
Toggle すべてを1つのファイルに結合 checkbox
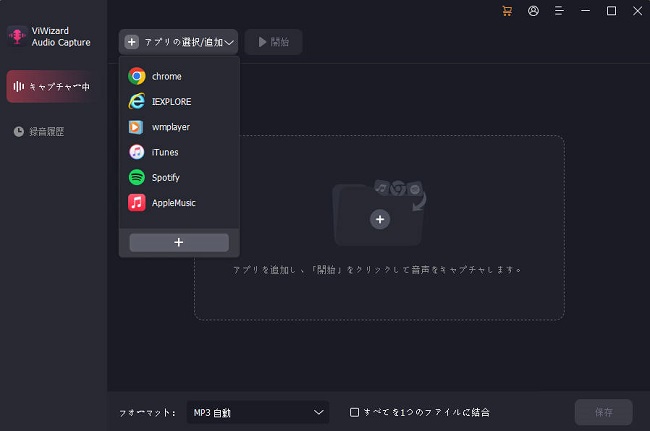click(354, 412)
